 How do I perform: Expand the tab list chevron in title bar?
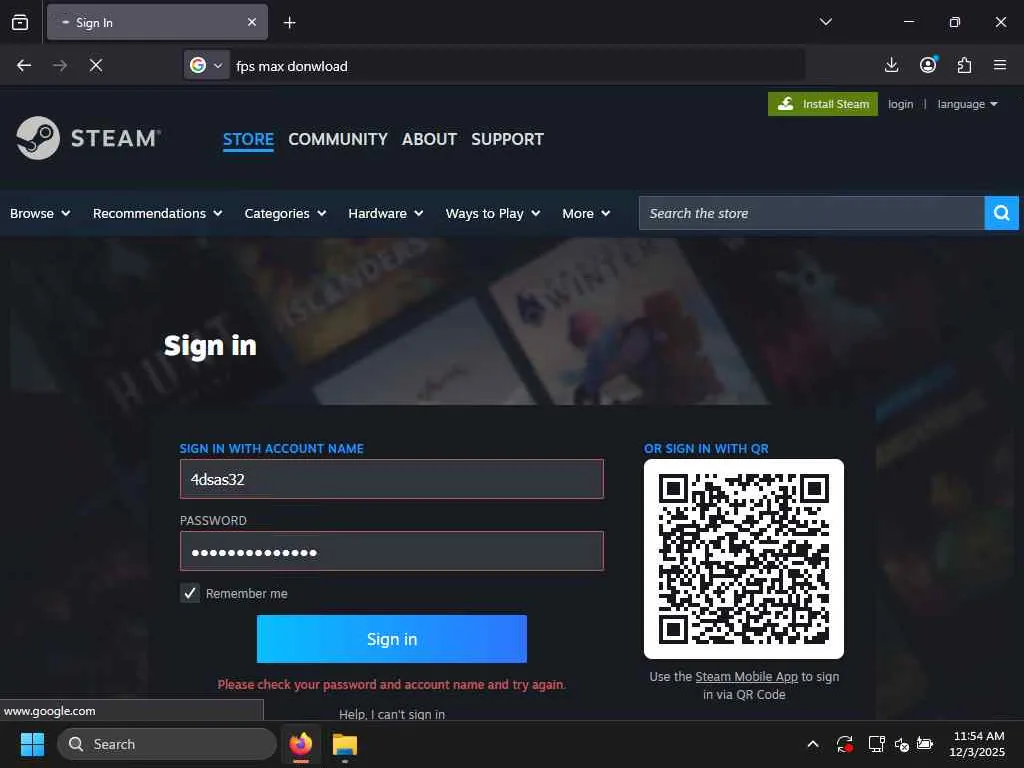tap(825, 22)
